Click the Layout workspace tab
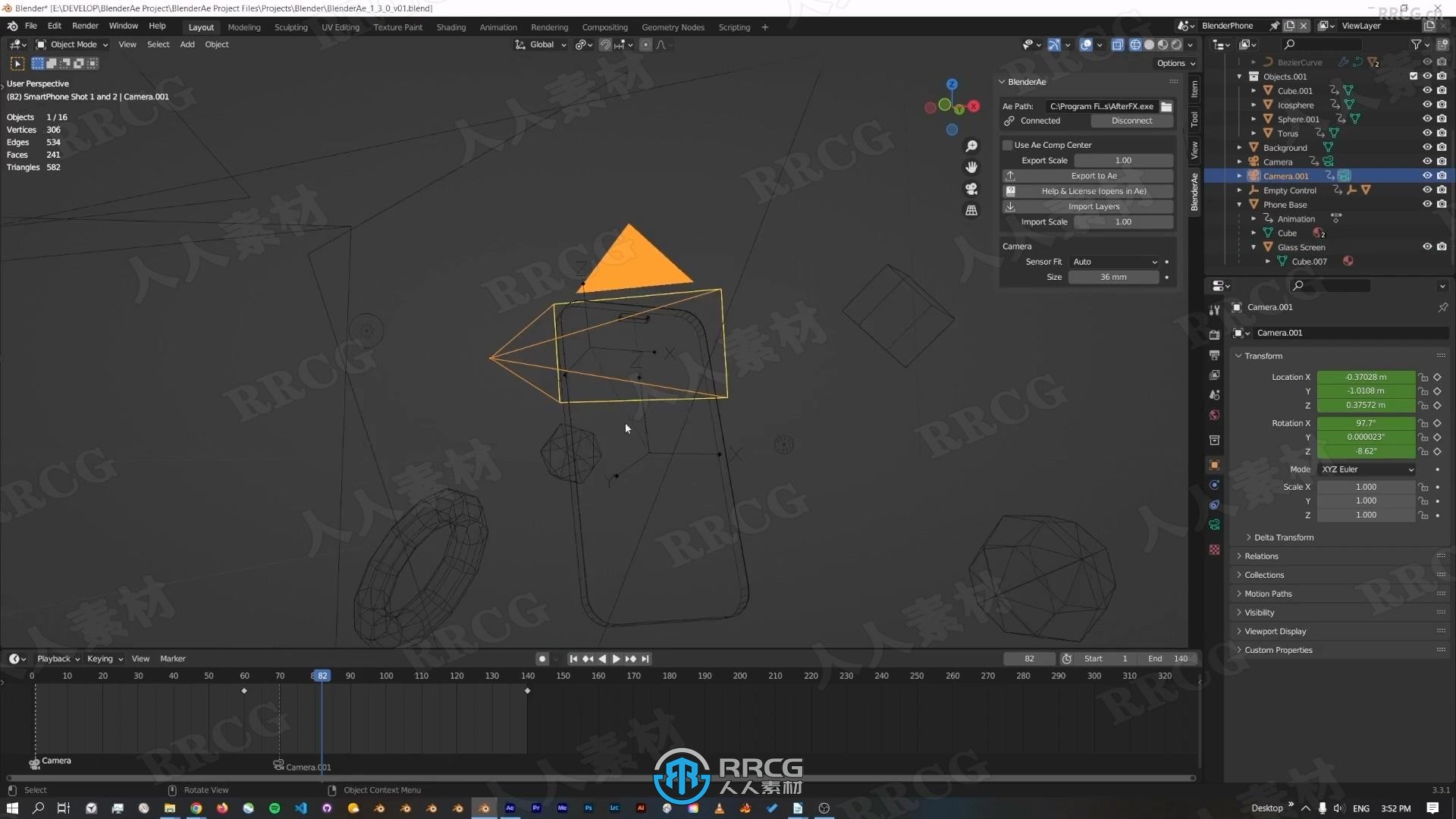Image resolution: width=1456 pixels, height=819 pixels. 200,27
